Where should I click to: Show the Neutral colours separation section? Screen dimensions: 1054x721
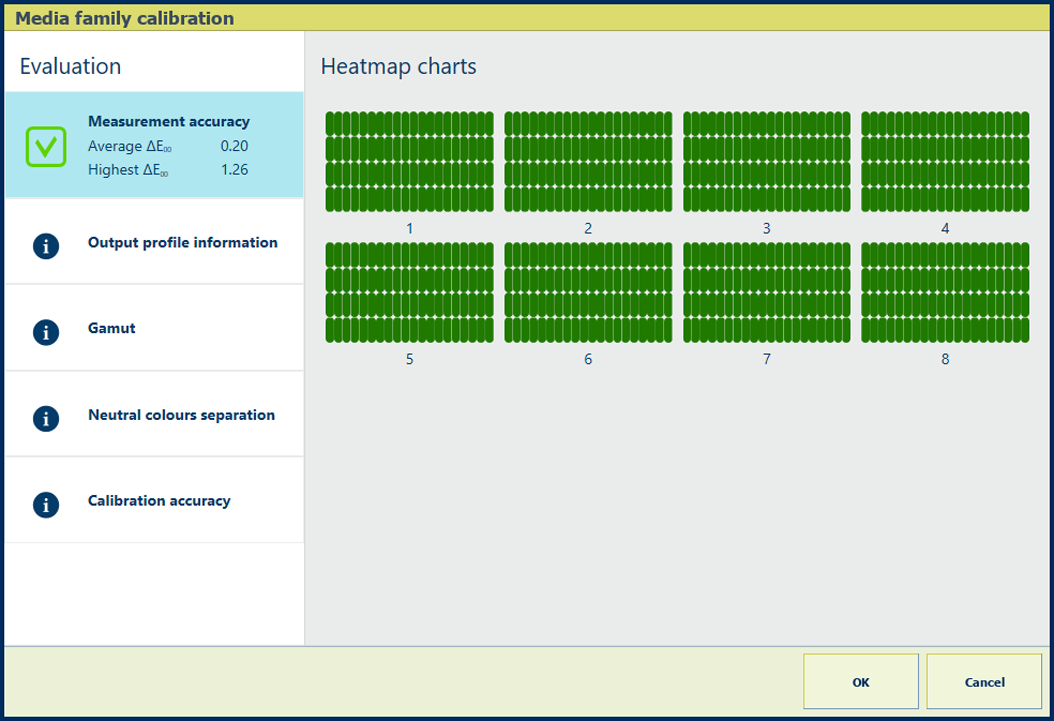pyautogui.click(x=181, y=415)
